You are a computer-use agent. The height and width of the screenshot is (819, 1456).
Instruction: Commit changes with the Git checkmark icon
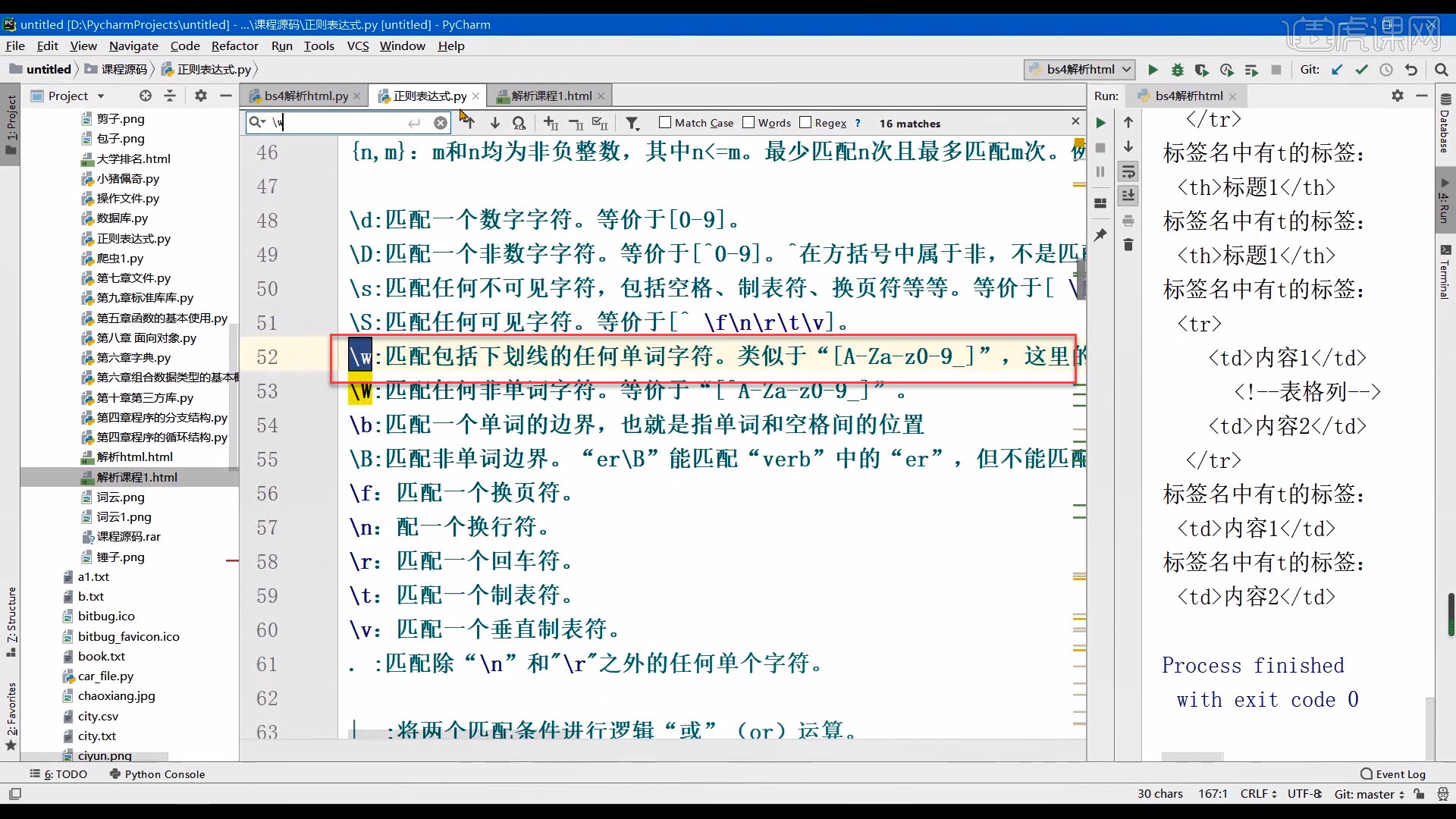(1362, 70)
